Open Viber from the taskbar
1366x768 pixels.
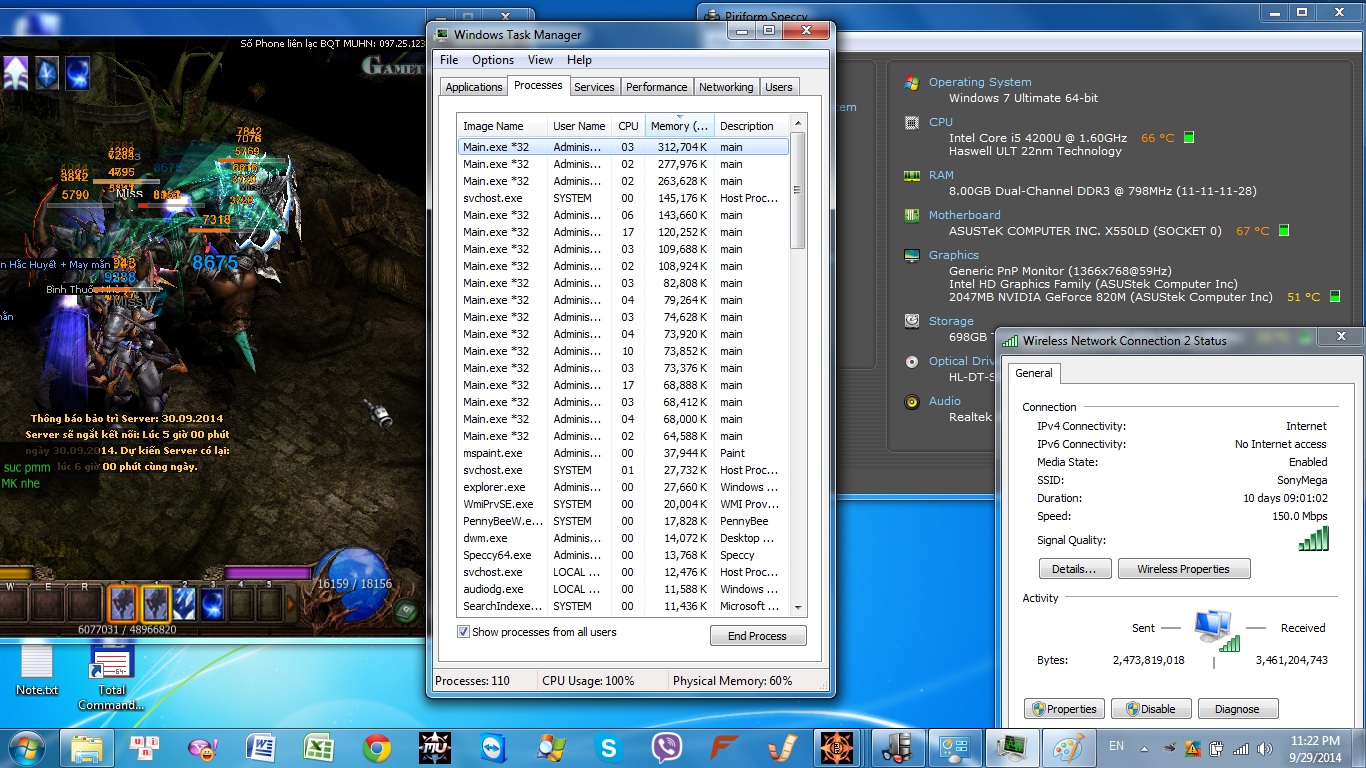point(666,748)
